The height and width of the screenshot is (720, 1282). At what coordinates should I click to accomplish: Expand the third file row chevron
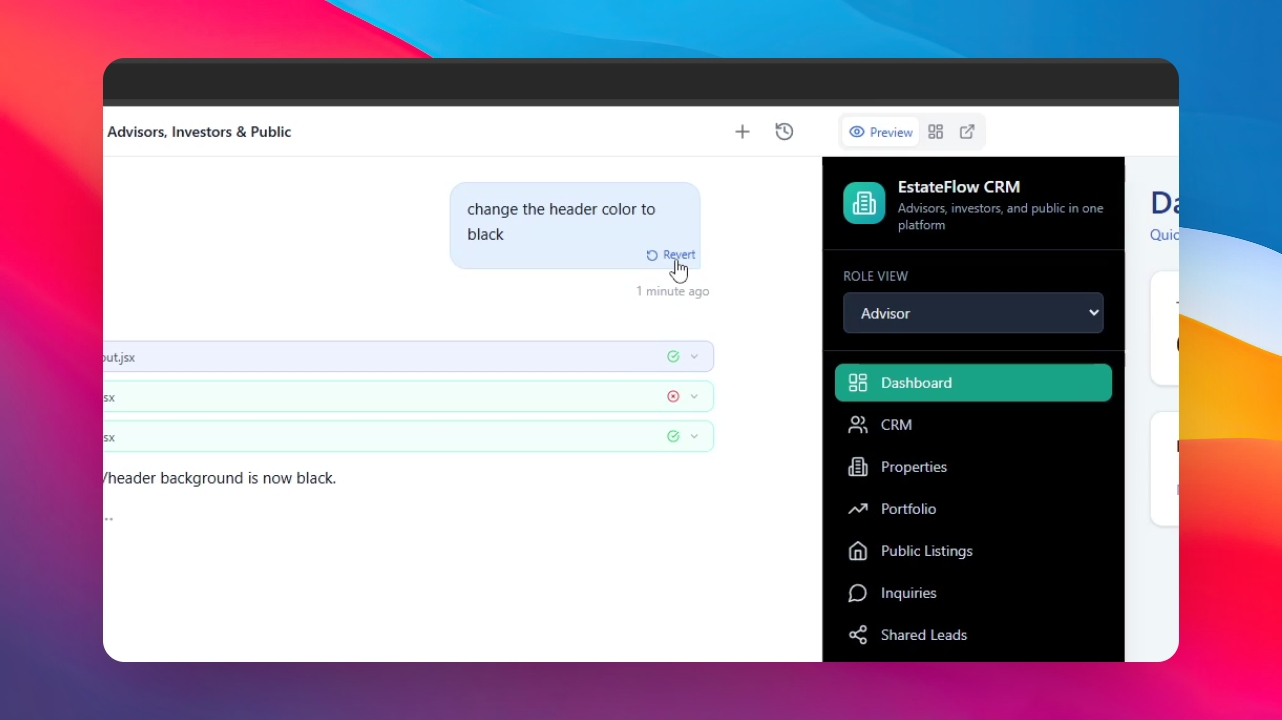(695, 437)
